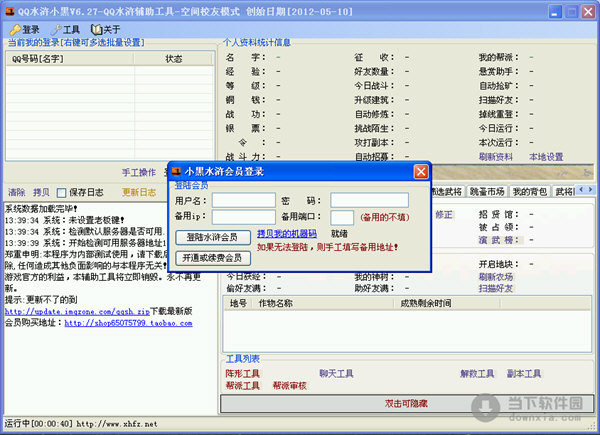The image size is (600, 435).
Task: Click the 状态 column header
Action: pos(173,59)
